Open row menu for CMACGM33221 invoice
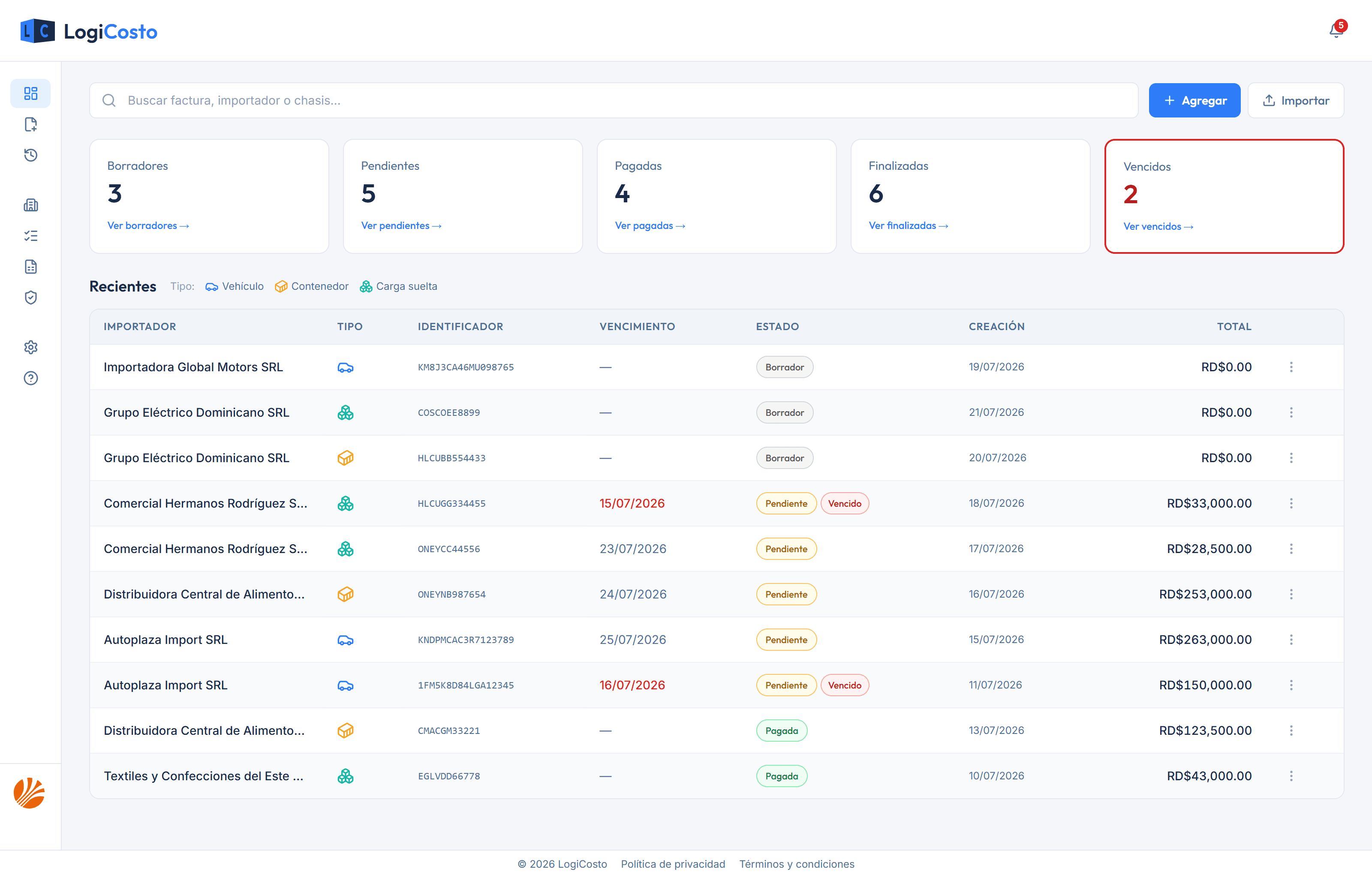The width and height of the screenshot is (1372, 878). click(x=1291, y=731)
